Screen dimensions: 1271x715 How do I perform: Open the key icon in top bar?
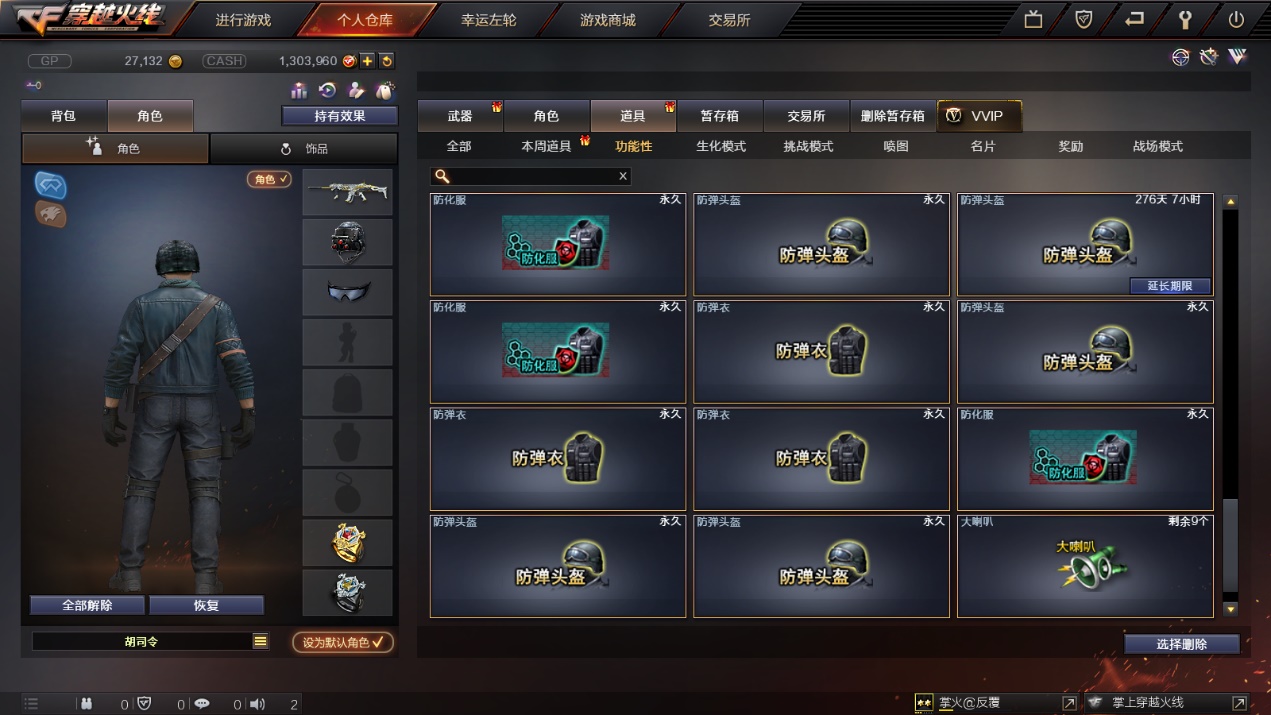[x=1185, y=19]
